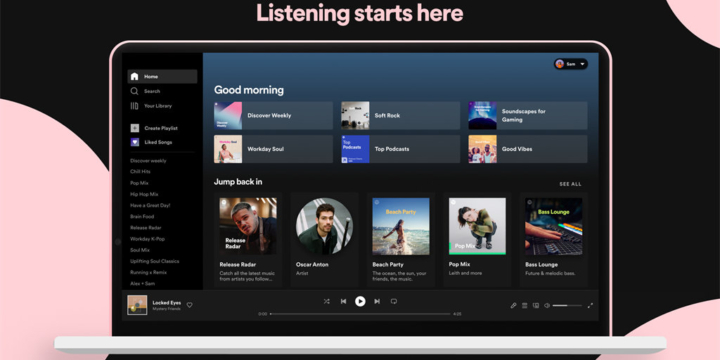720x360 pixels.
Task: Click the Jump back in heading
Action: pyautogui.click(x=238, y=182)
